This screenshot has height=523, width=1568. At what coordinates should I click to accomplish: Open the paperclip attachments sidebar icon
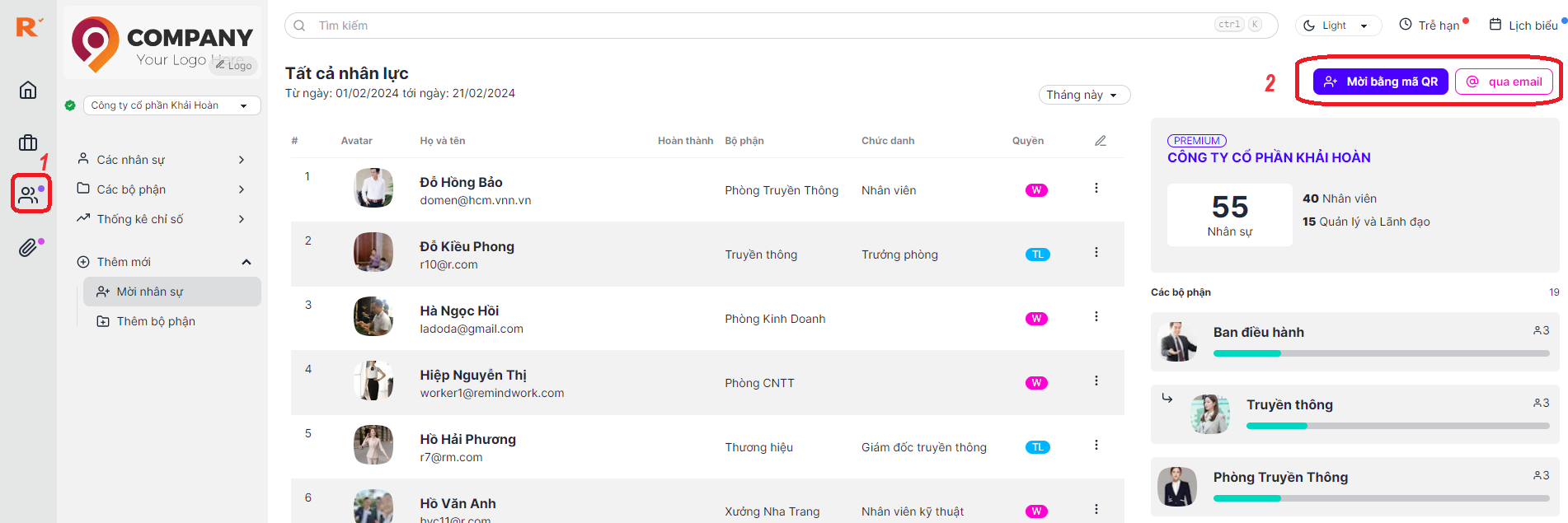pos(28,248)
